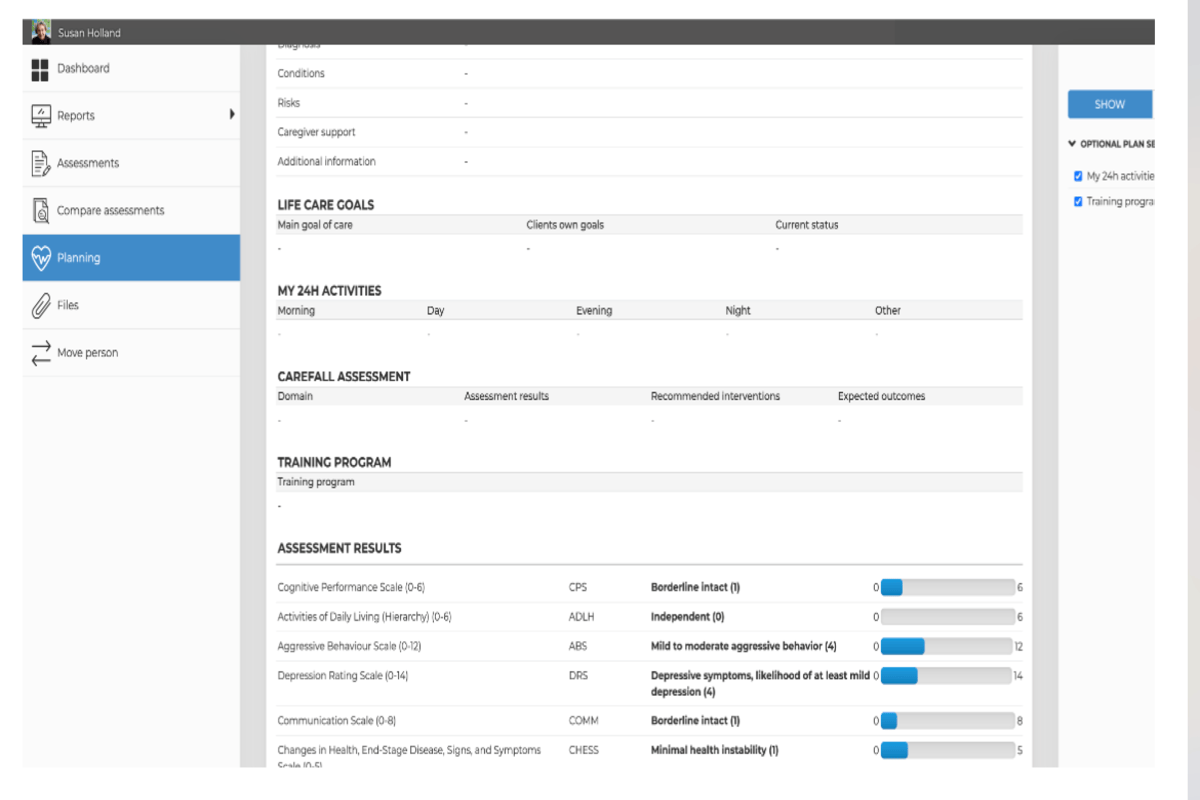Viewport: 1200px width, 800px height.
Task: Expand the Reports submenu arrow
Action: (232, 114)
